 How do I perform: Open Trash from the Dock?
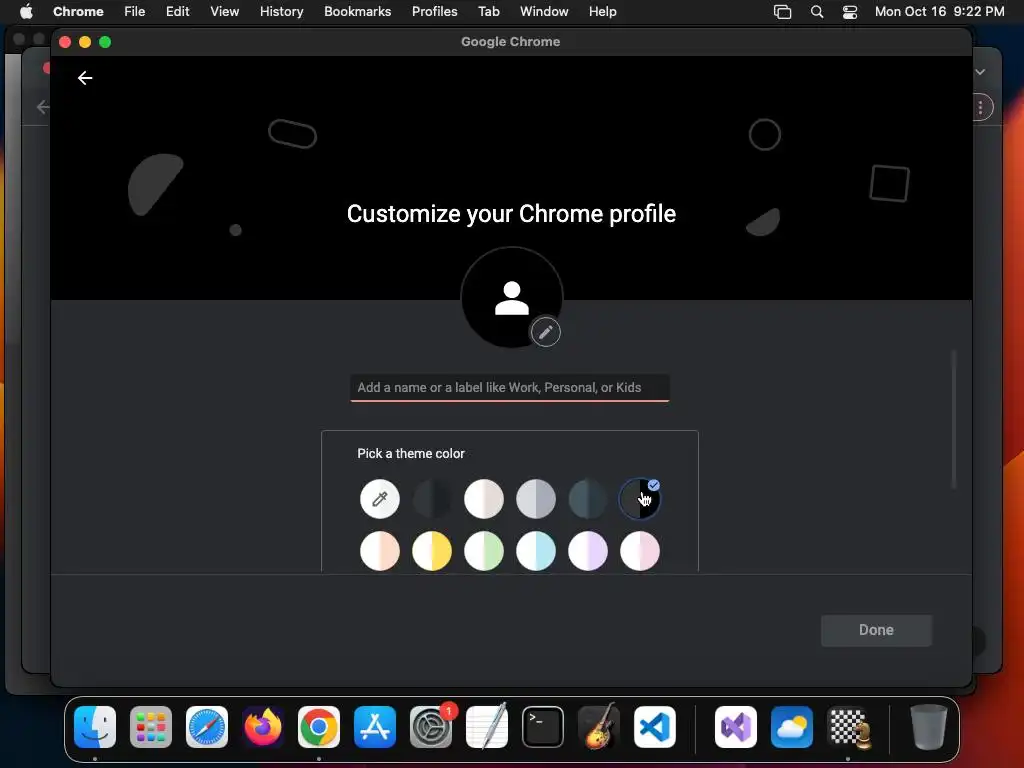(x=928, y=727)
